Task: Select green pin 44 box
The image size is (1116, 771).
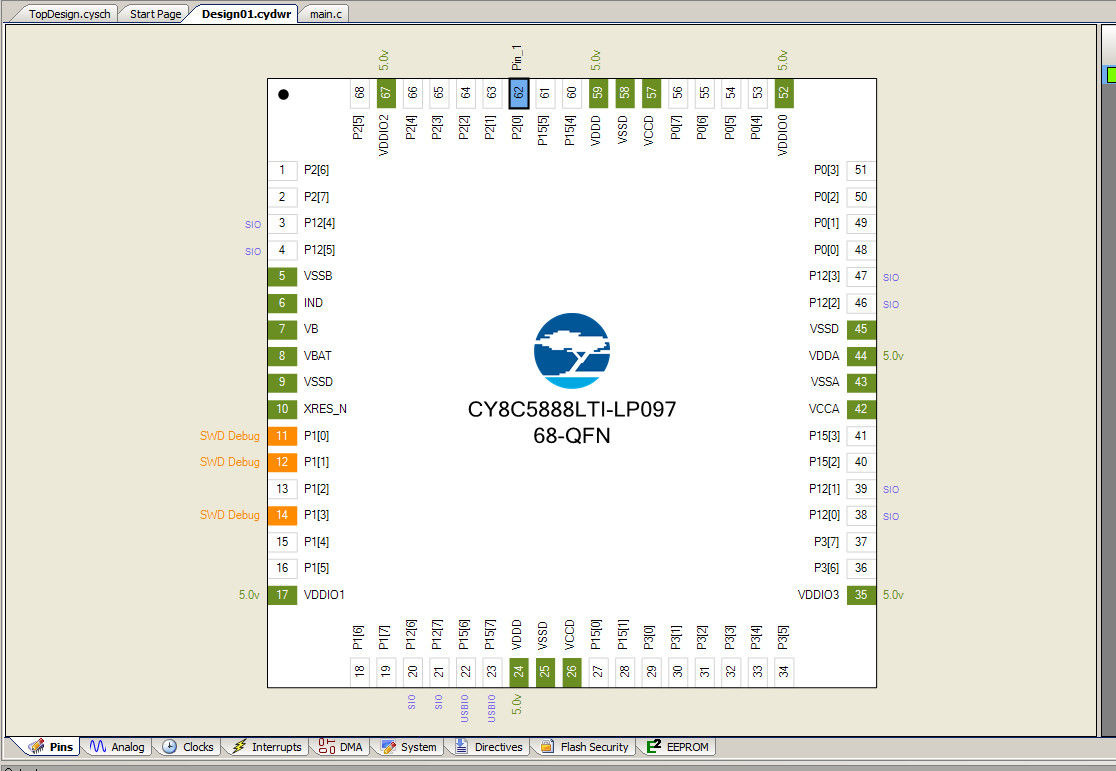Action: coord(861,355)
